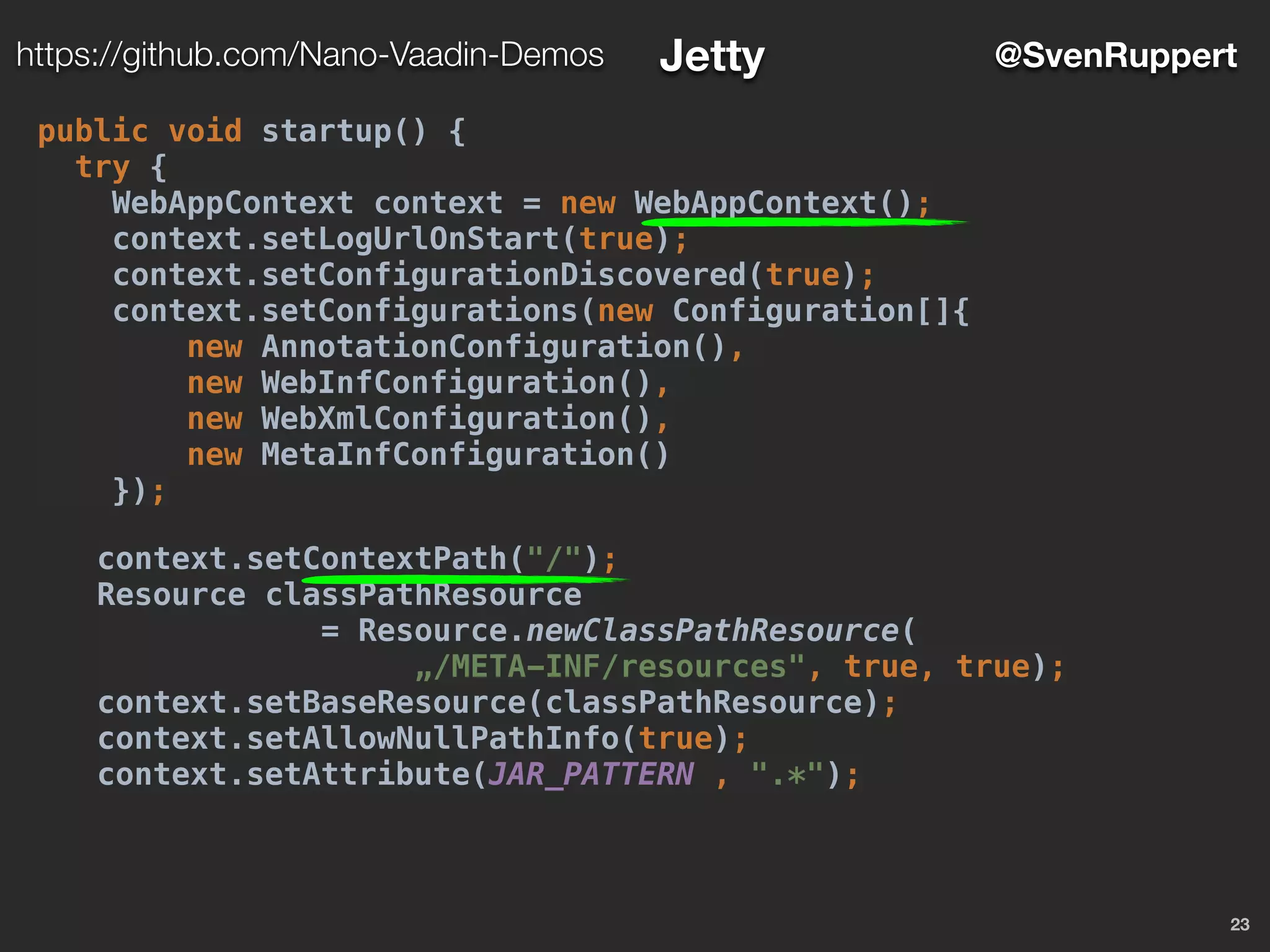Viewport: 1270px width, 952px height.
Task: Click the setLogUrlOnStart method call
Action: pyautogui.click(x=411, y=239)
